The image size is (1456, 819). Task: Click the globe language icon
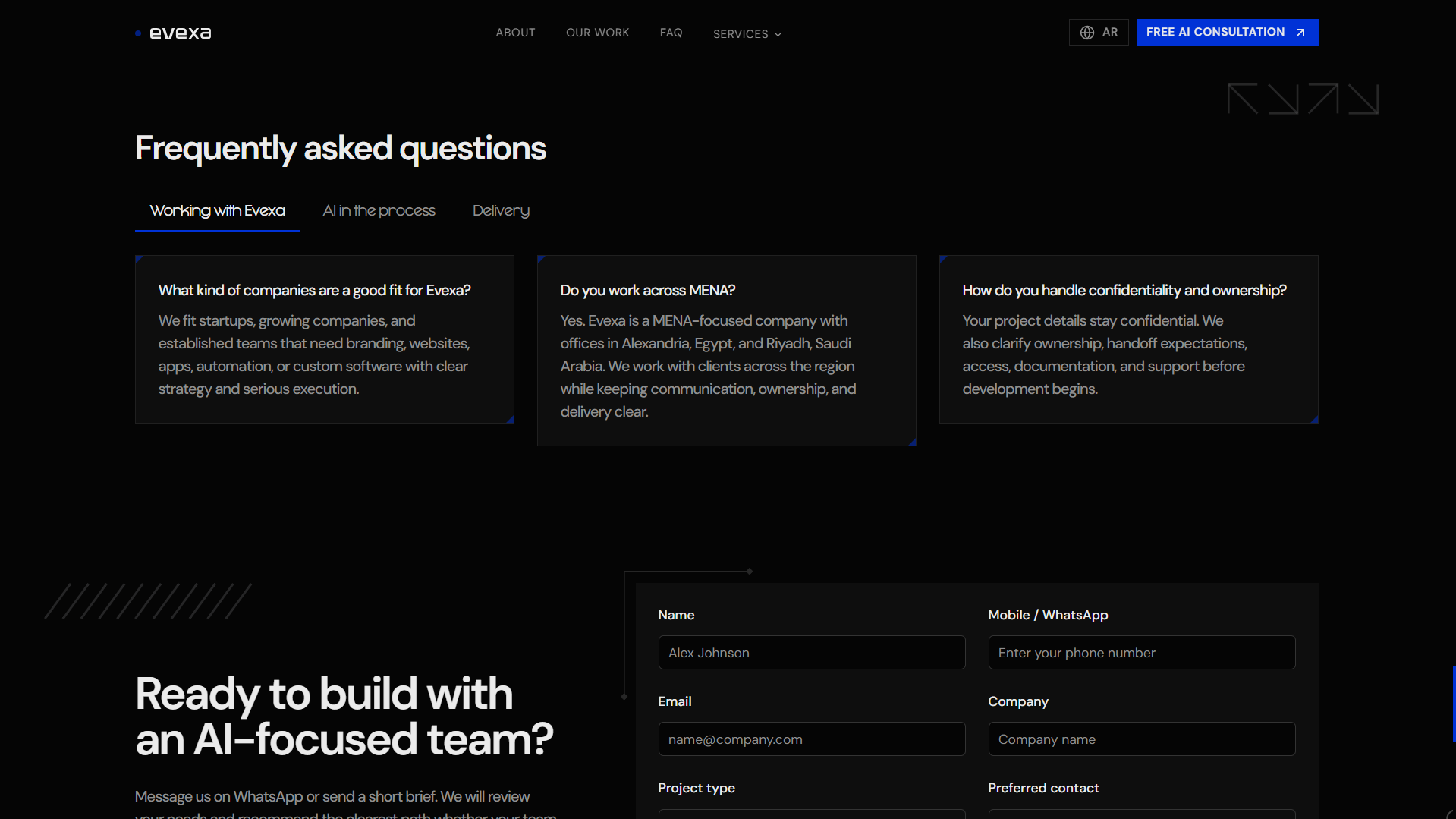coord(1087,33)
